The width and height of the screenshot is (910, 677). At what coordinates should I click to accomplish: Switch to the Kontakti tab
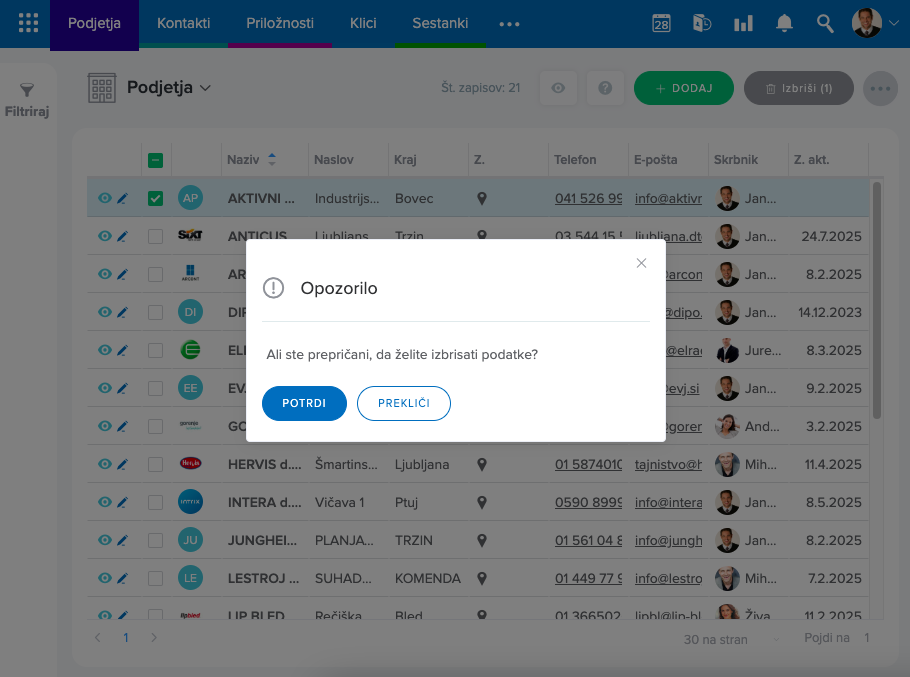pos(184,23)
